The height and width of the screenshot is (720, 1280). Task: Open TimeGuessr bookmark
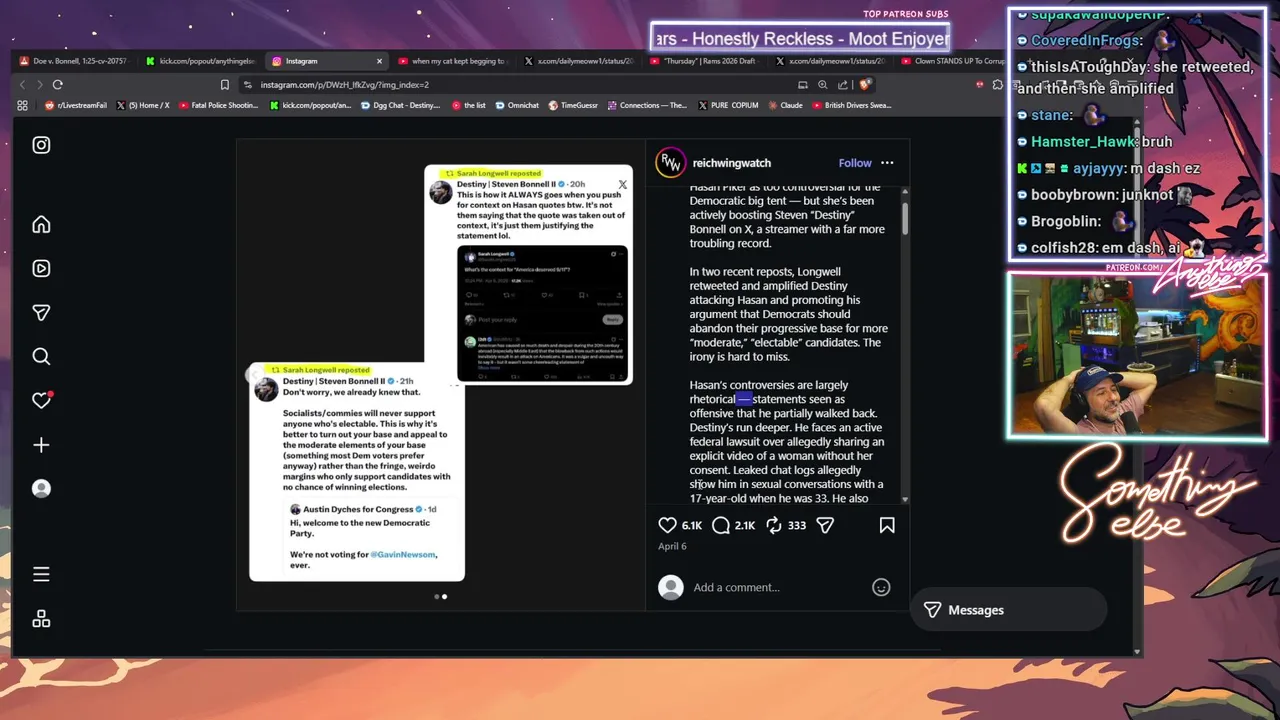[571, 105]
